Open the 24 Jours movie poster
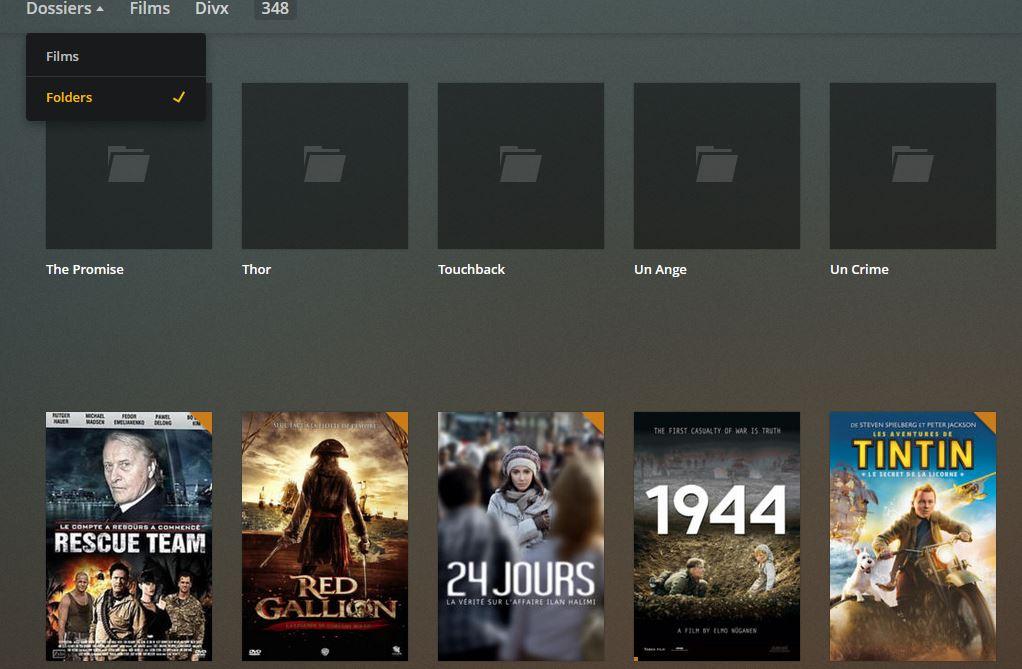1022x669 pixels. (x=521, y=536)
